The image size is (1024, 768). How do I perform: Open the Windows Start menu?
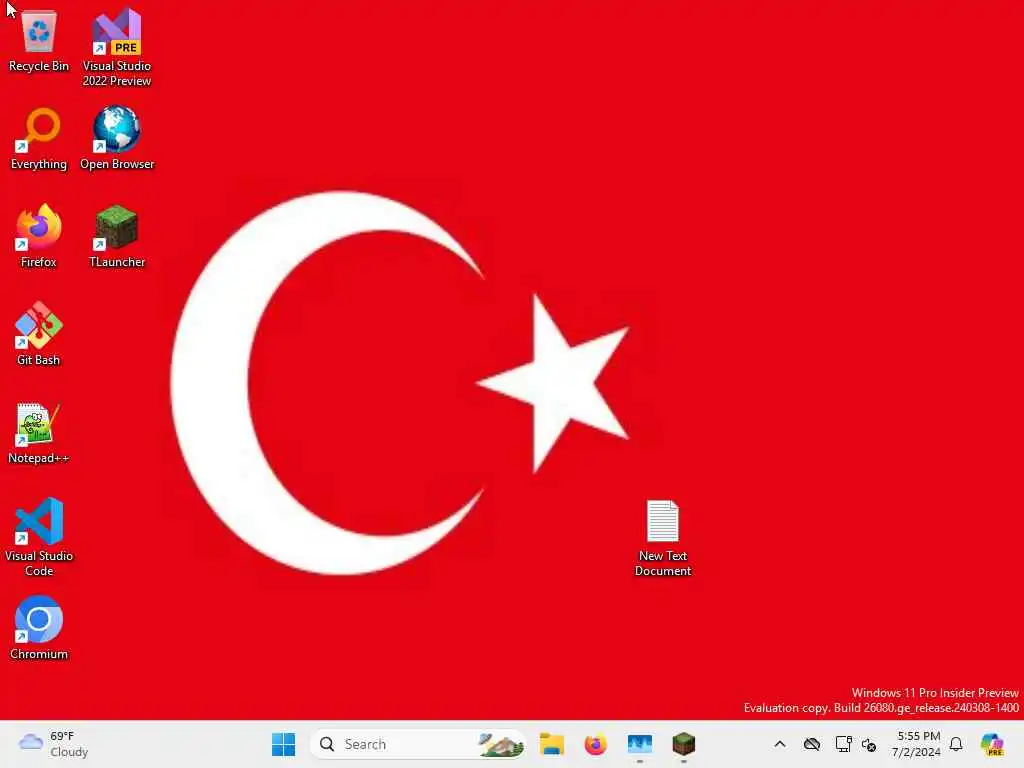click(283, 744)
